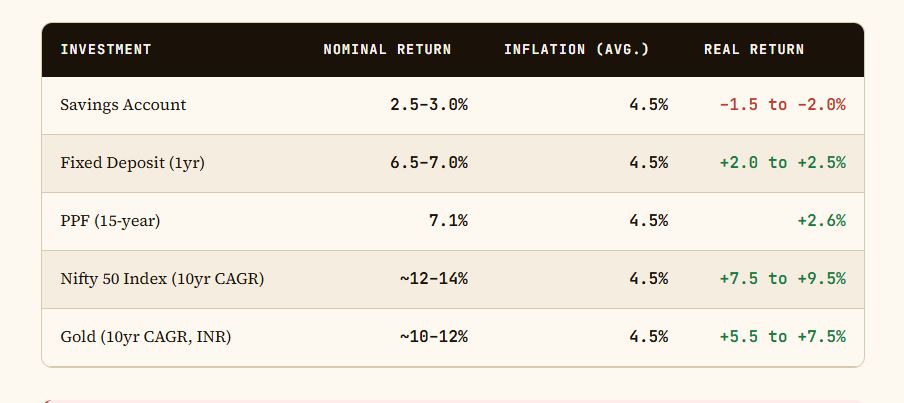The width and height of the screenshot is (904, 403).
Task: Select the +2.6% PPF real return
Action: point(821,221)
